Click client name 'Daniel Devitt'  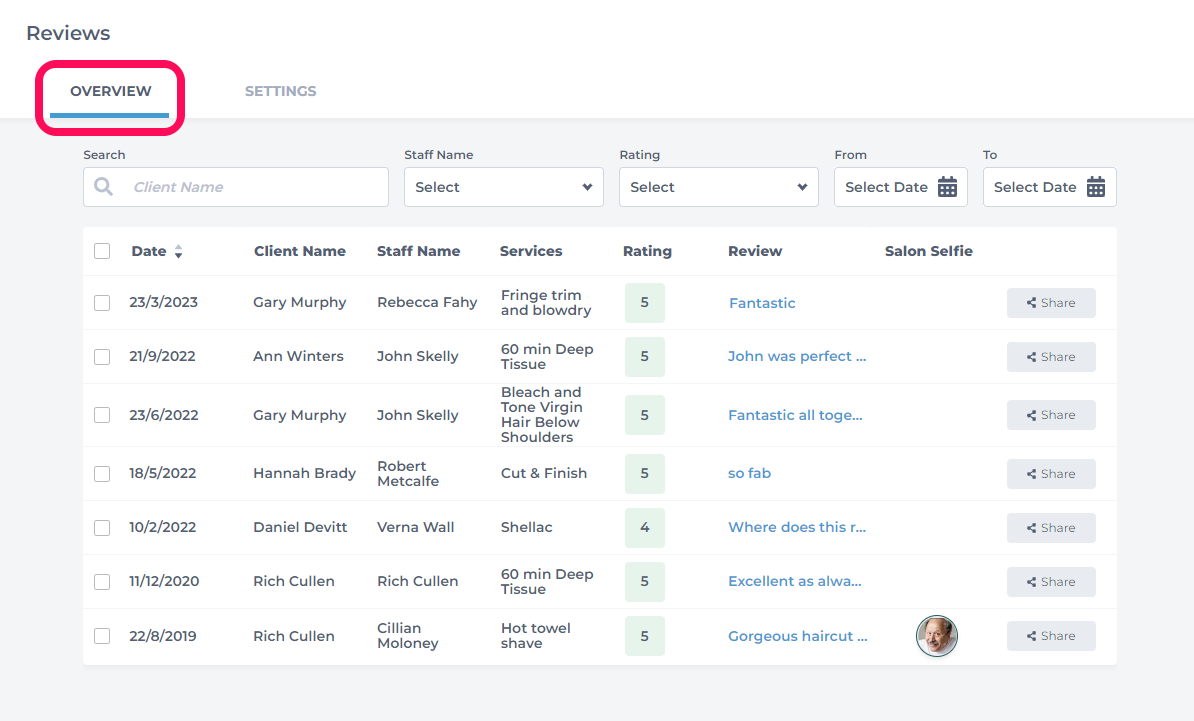pyautogui.click(x=300, y=527)
